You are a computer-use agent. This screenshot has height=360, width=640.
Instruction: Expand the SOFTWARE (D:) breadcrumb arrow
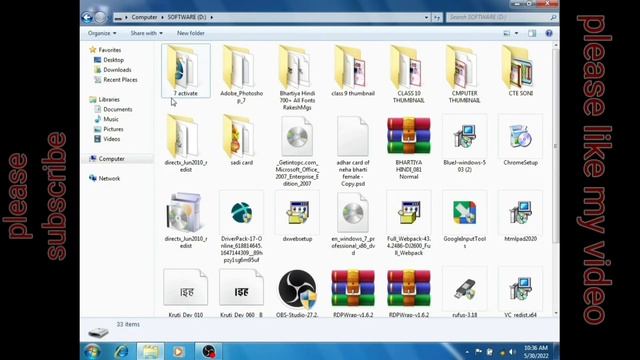point(211,17)
